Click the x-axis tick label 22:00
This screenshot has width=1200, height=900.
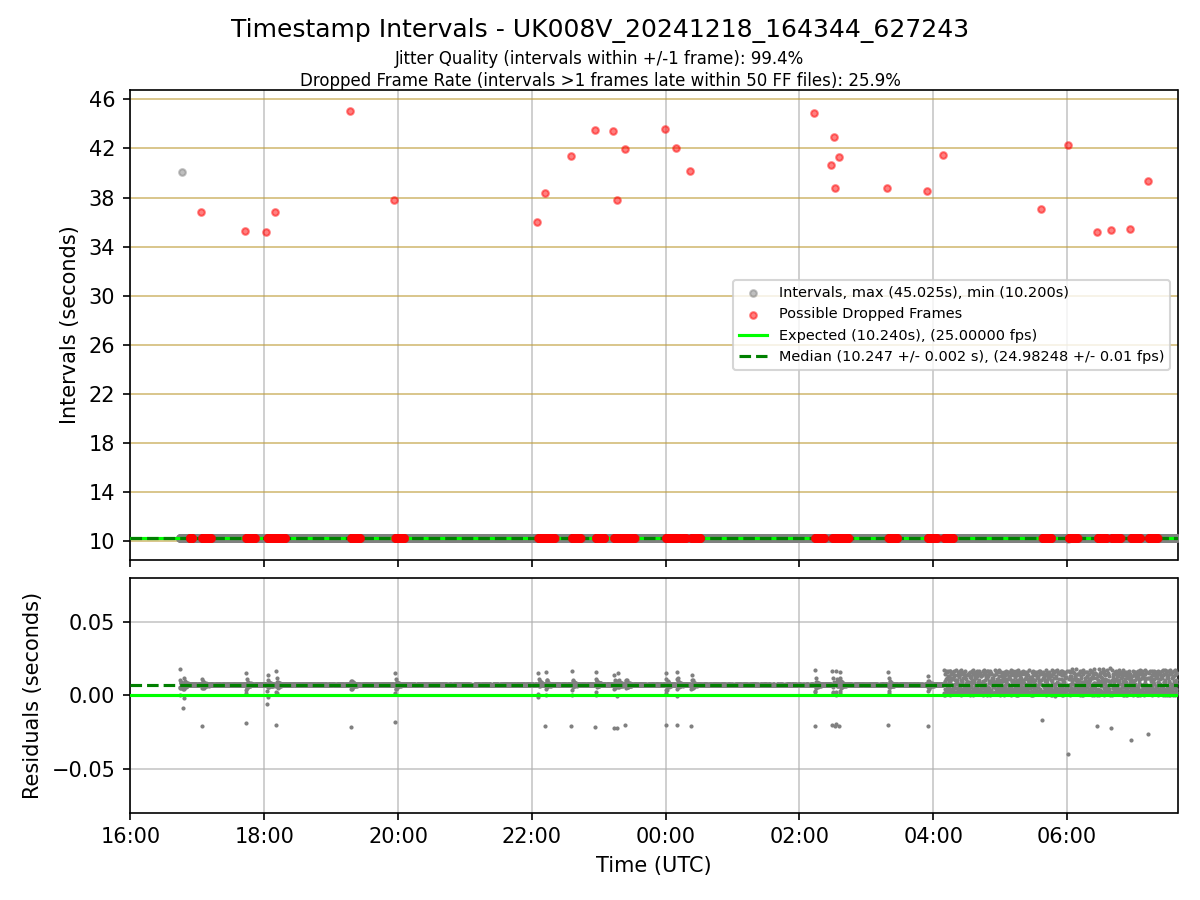coord(532,834)
